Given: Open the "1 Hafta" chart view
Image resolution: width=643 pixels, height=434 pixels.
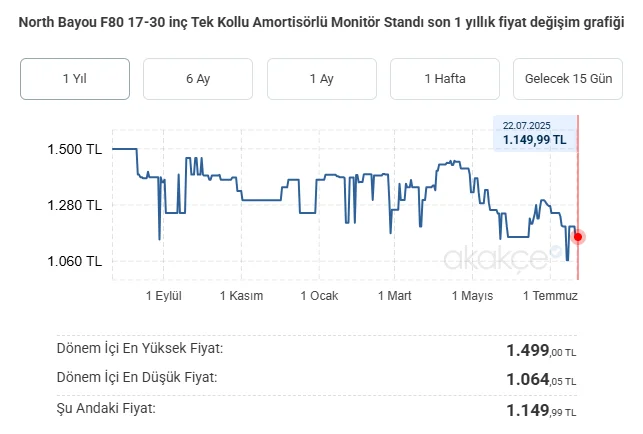Looking at the screenshot, I should tap(445, 79).
